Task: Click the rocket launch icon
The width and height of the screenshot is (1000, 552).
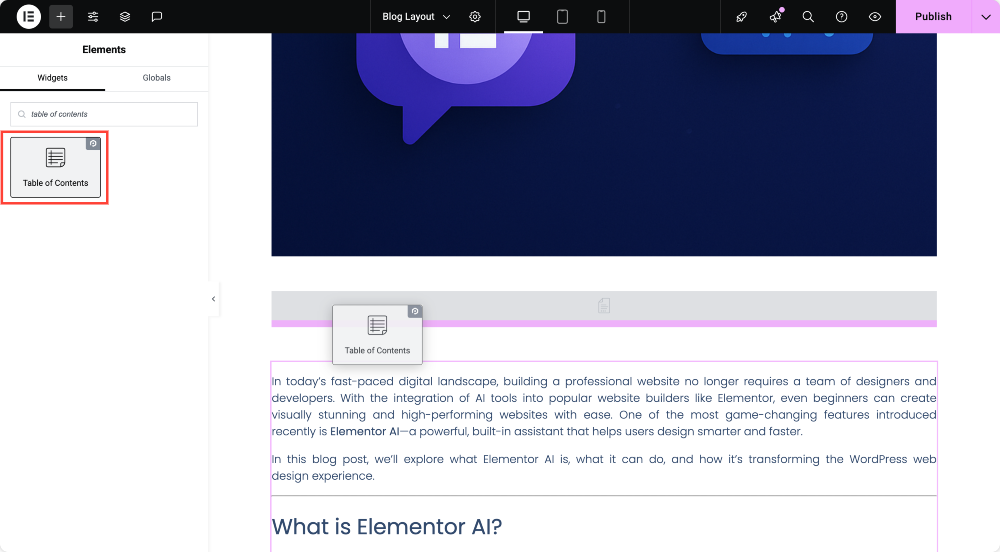Action: click(x=741, y=17)
